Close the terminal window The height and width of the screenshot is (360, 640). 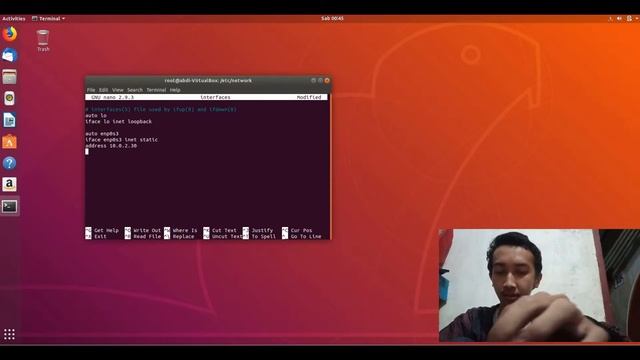point(327,80)
